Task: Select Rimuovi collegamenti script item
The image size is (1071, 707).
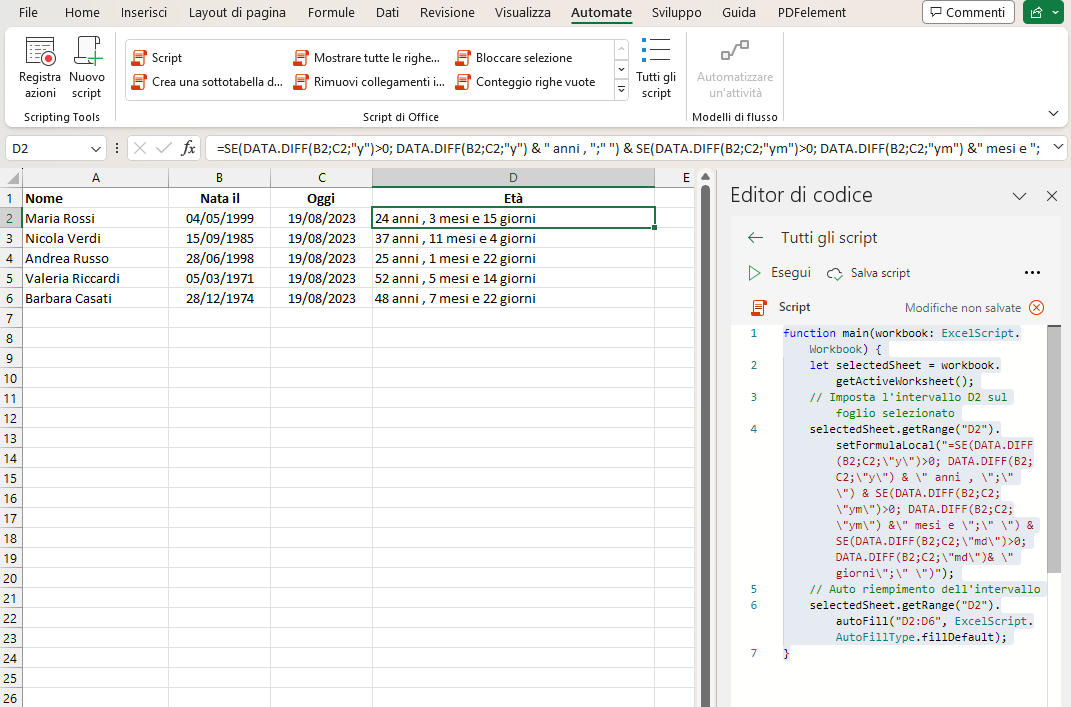Action: [x=370, y=82]
